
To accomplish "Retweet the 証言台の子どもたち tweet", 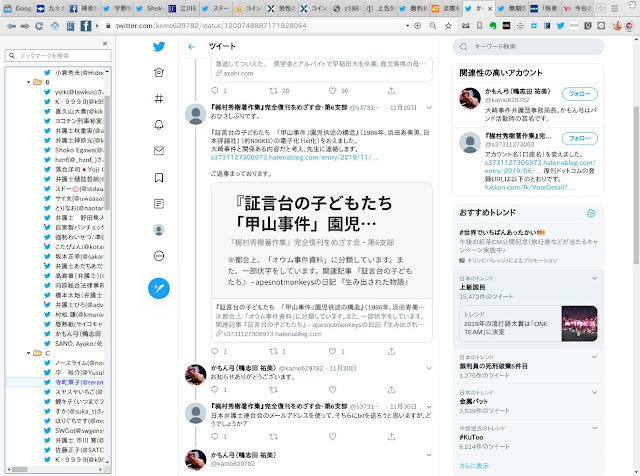I will tap(273, 351).
